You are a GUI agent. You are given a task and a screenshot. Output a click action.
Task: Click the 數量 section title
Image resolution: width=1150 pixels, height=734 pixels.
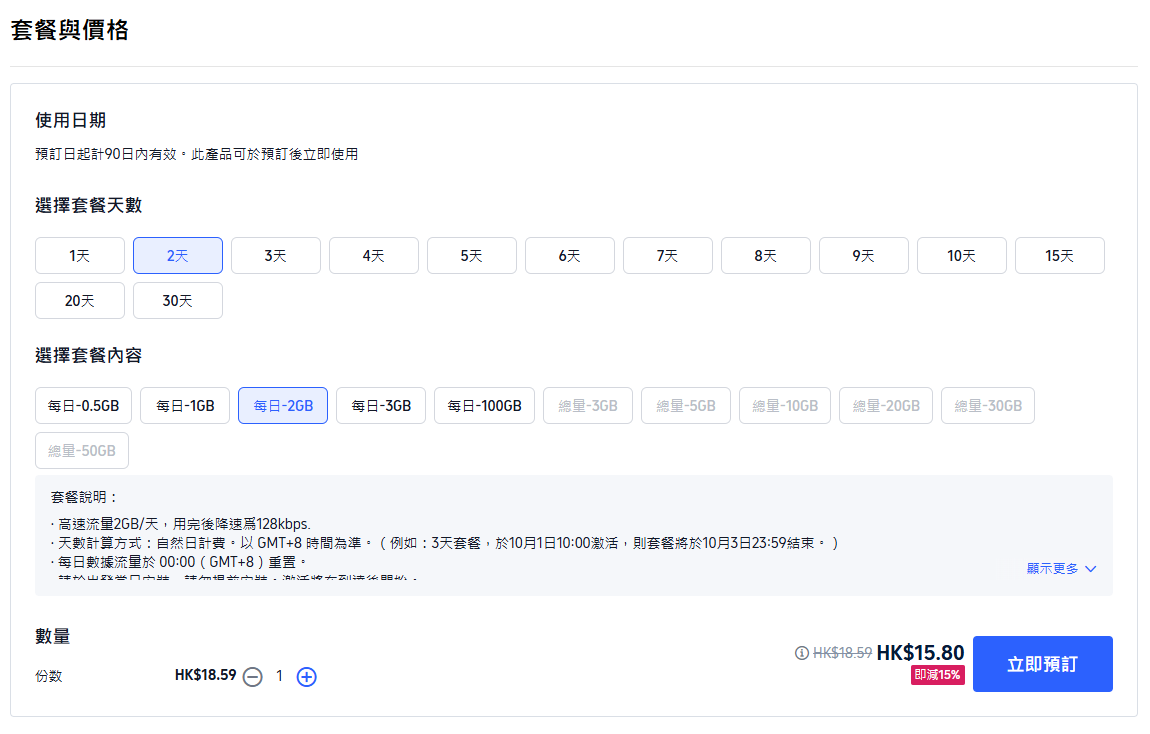pyautogui.click(x=53, y=636)
